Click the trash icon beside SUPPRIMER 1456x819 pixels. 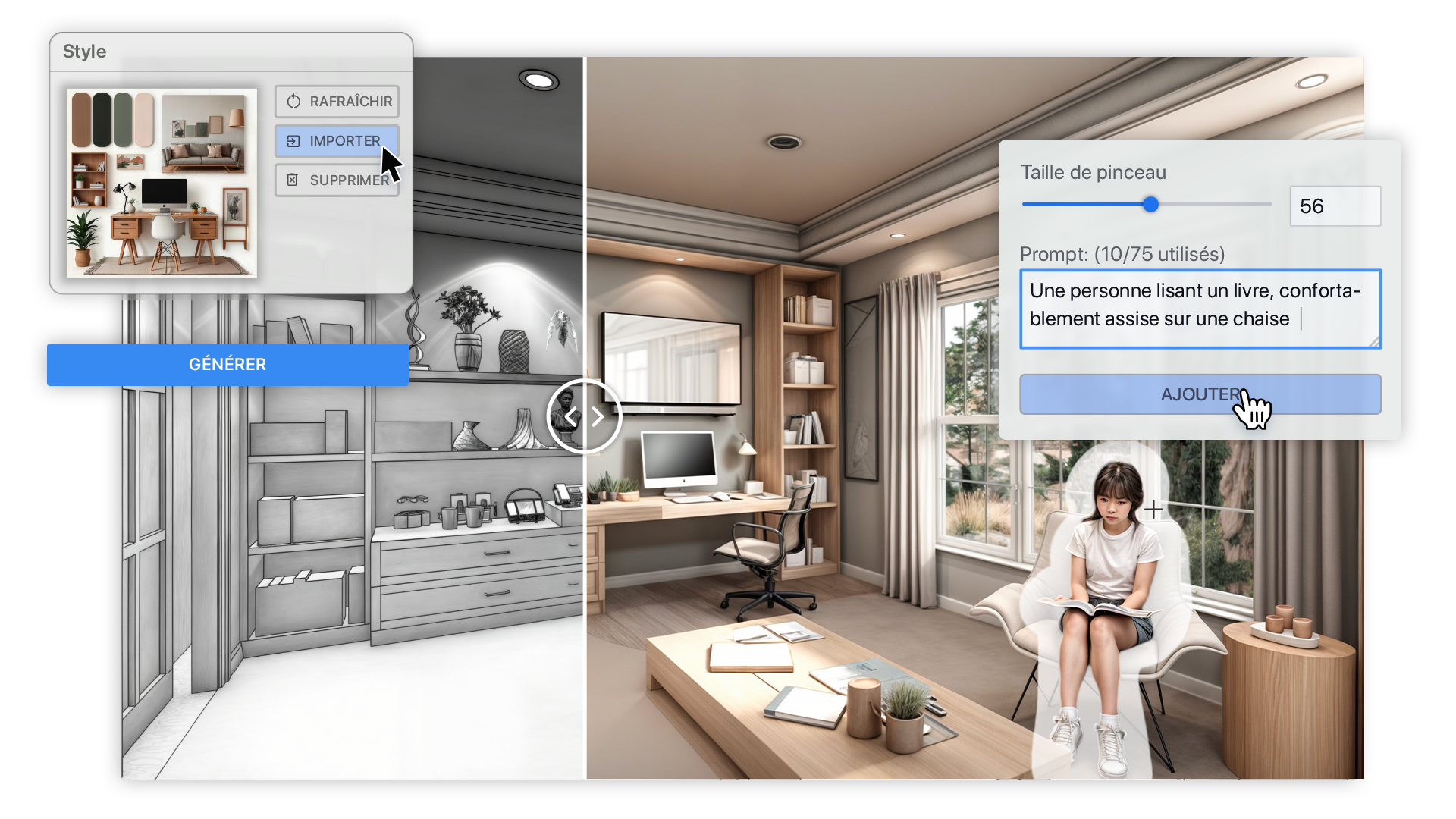[x=293, y=180]
